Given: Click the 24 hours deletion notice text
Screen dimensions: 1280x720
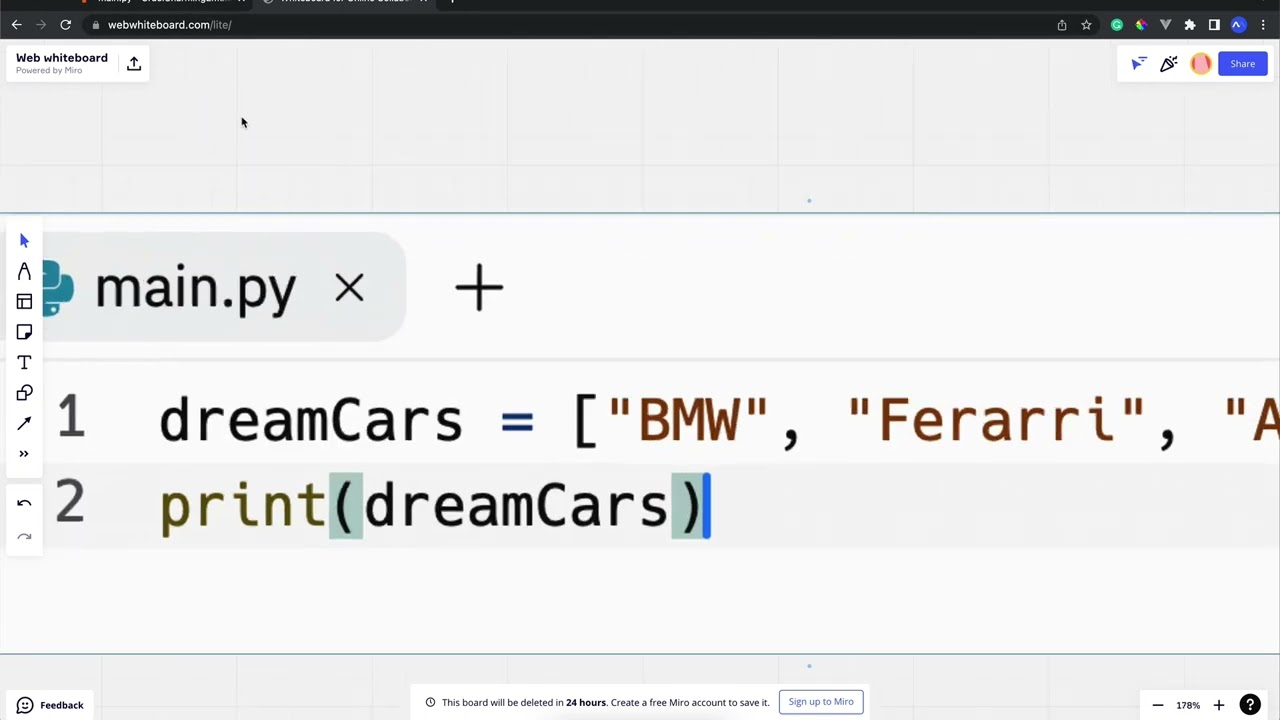Looking at the screenshot, I should (606, 703).
